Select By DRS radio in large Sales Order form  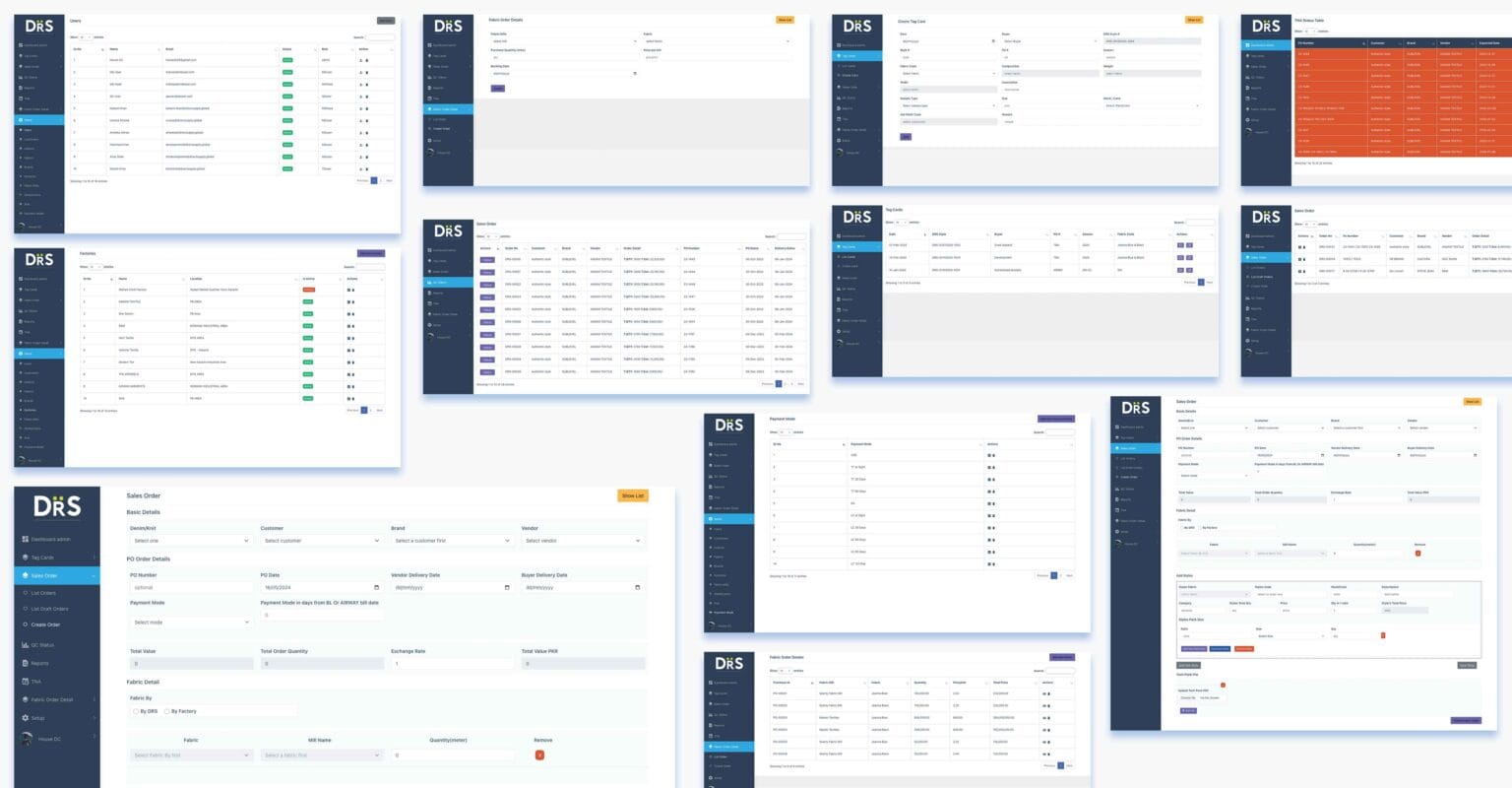point(136,711)
